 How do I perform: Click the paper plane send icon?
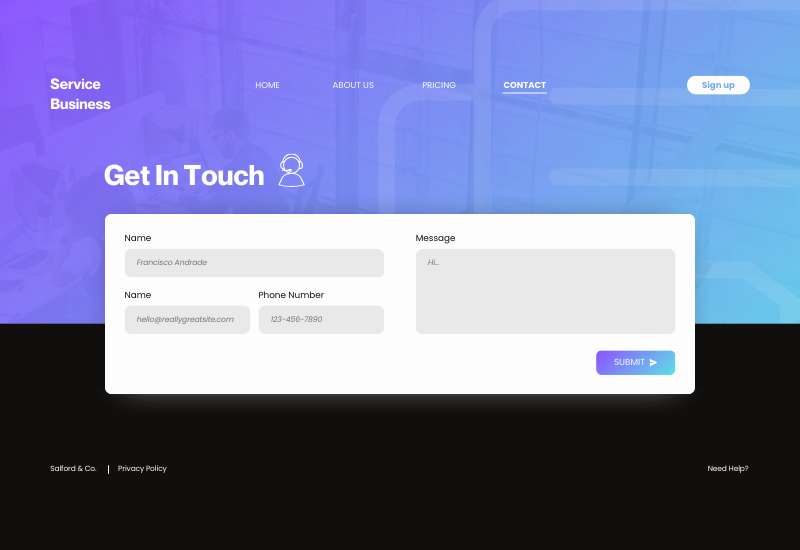(653, 363)
